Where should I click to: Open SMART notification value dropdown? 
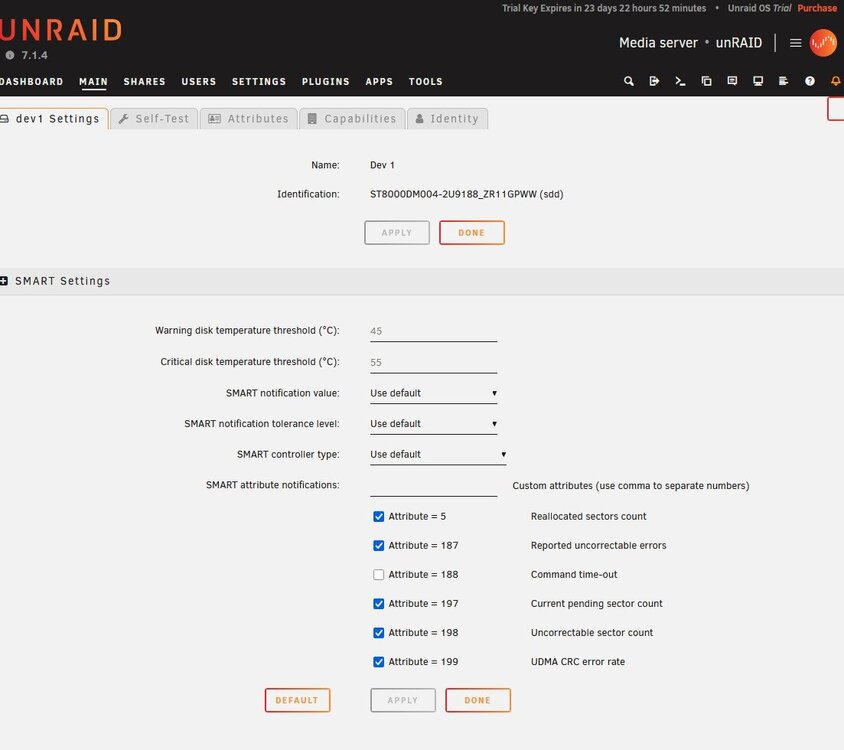click(x=433, y=394)
